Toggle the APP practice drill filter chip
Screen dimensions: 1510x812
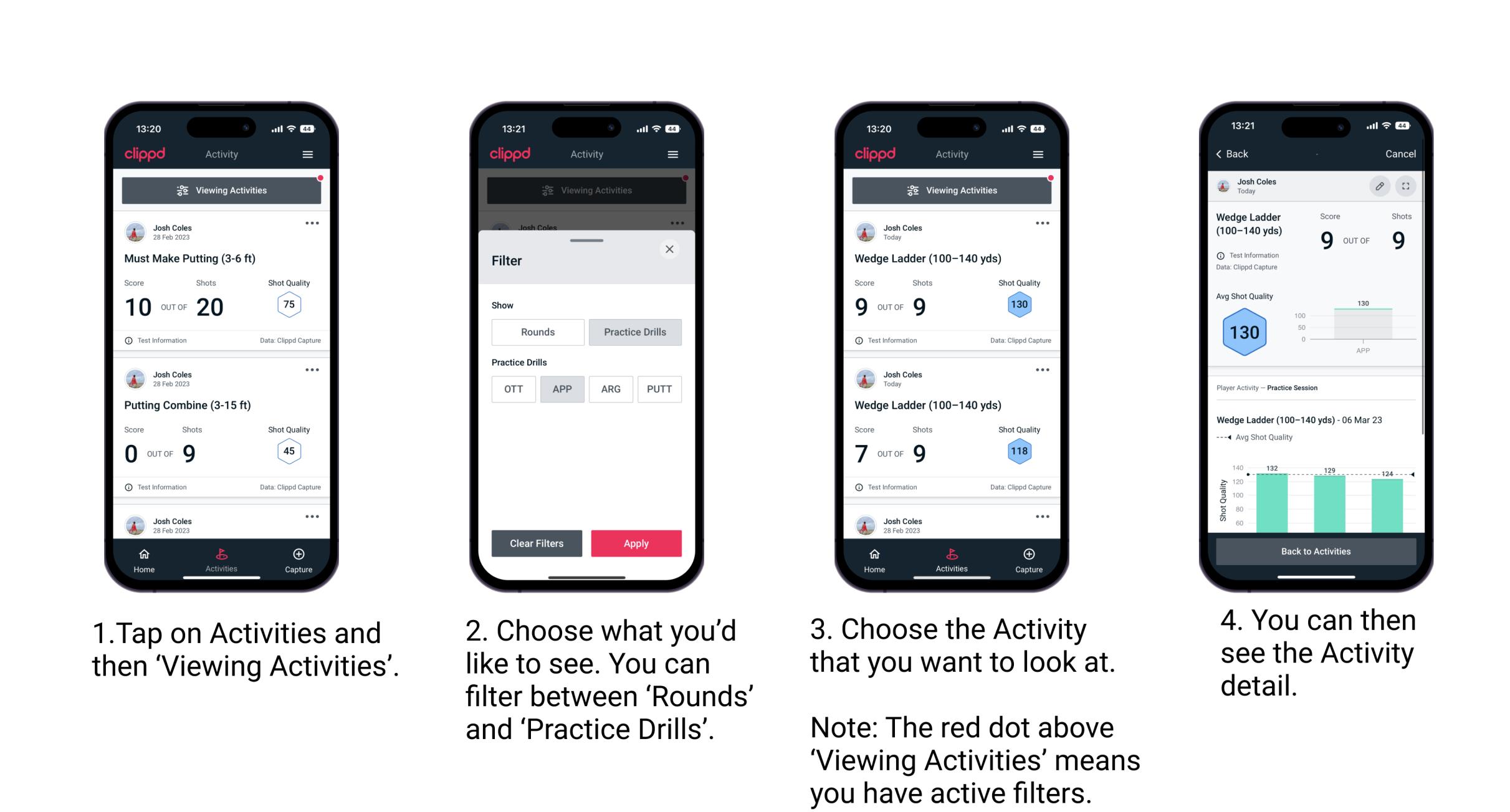click(x=561, y=389)
